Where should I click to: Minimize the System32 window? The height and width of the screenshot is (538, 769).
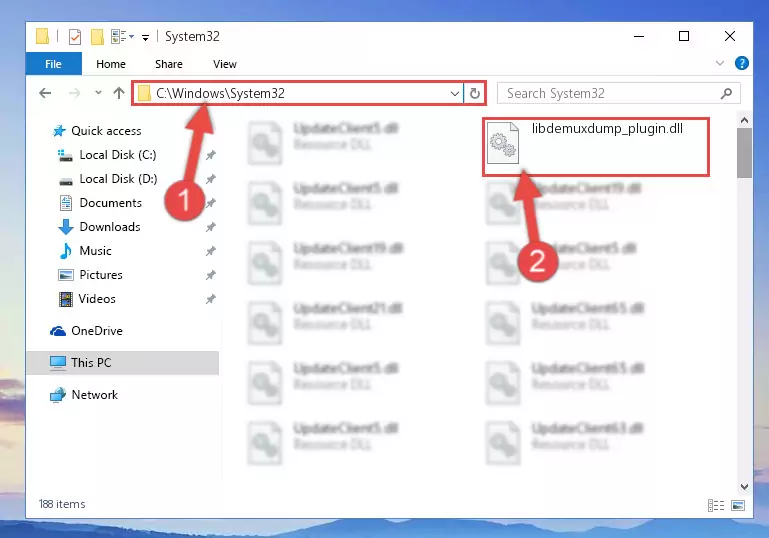639,36
